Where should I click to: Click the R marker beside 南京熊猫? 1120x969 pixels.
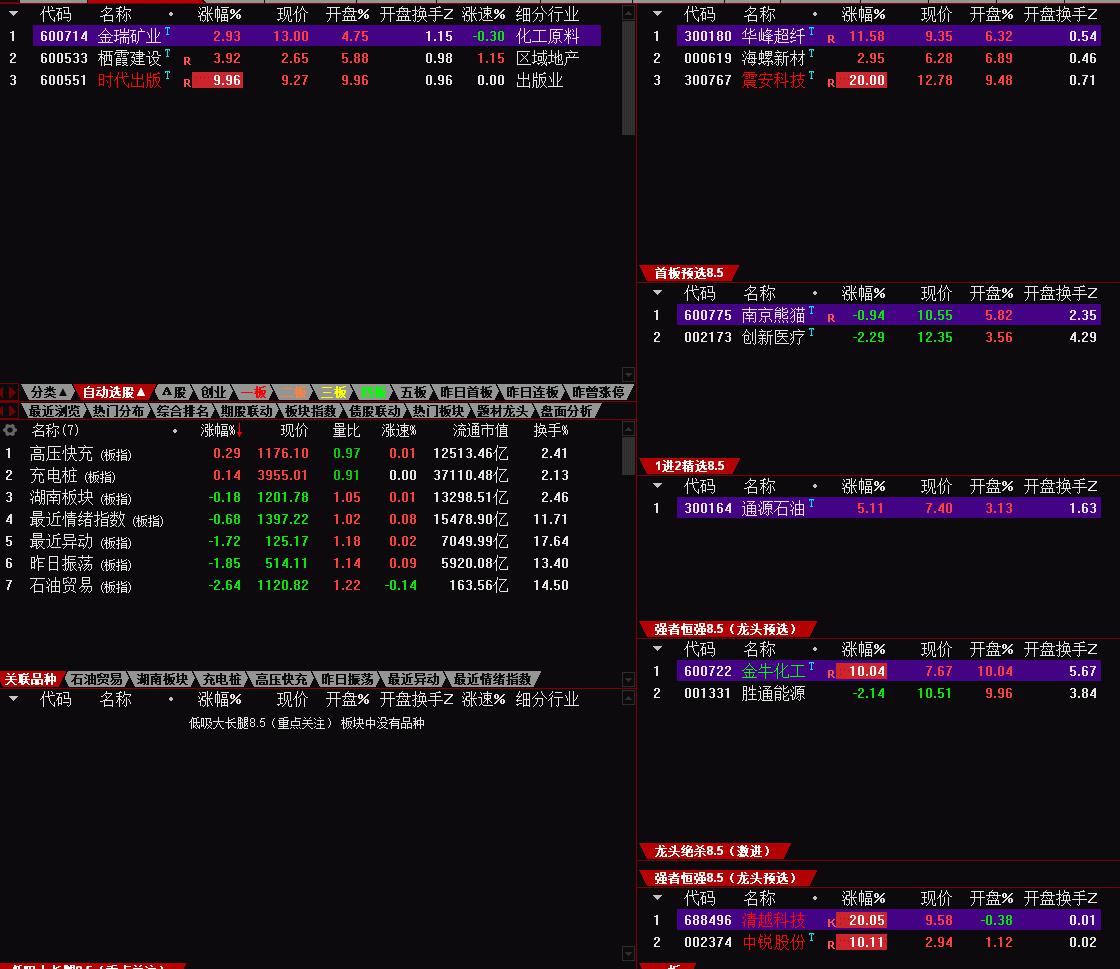tap(831, 318)
